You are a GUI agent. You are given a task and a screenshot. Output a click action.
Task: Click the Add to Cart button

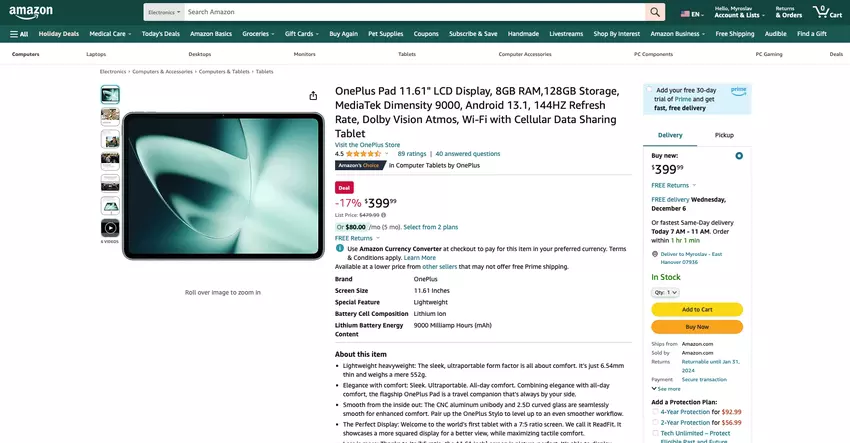pos(697,310)
